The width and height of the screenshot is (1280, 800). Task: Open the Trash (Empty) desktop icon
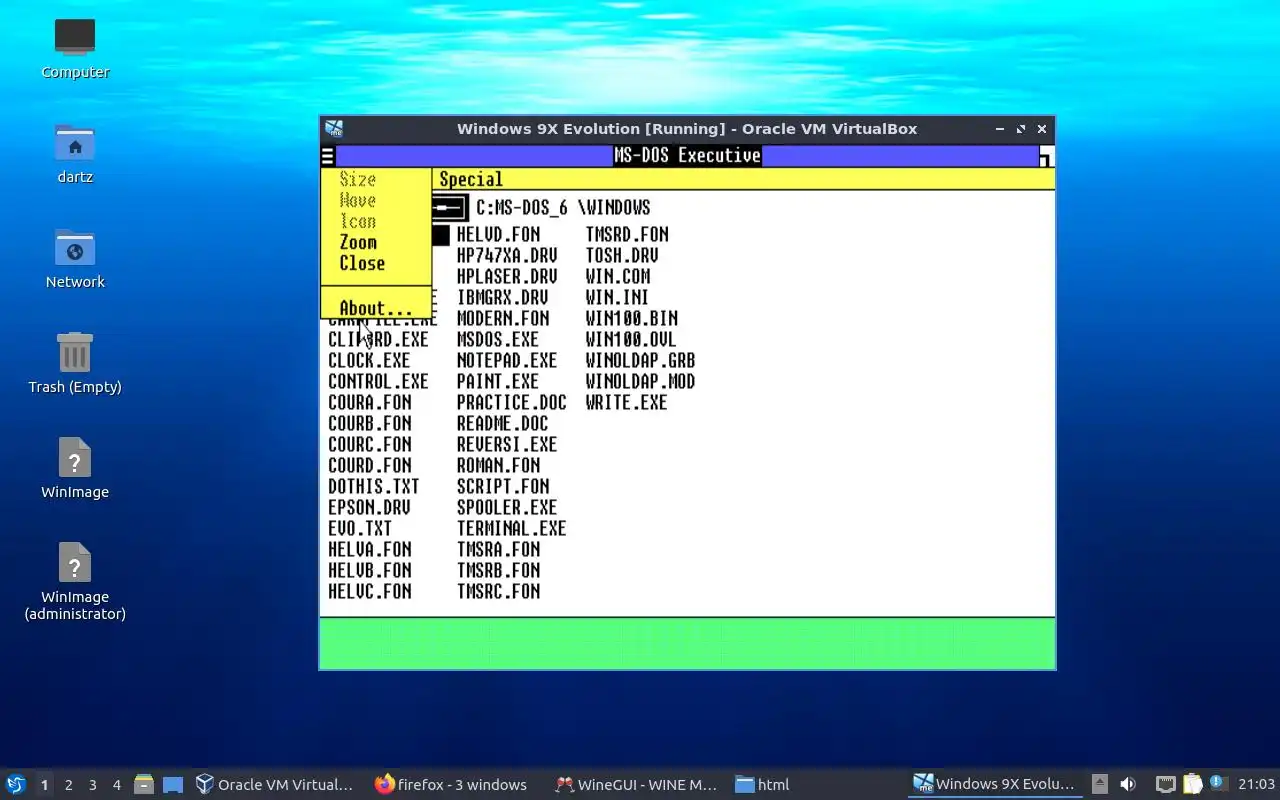click(x=75, y=353)
